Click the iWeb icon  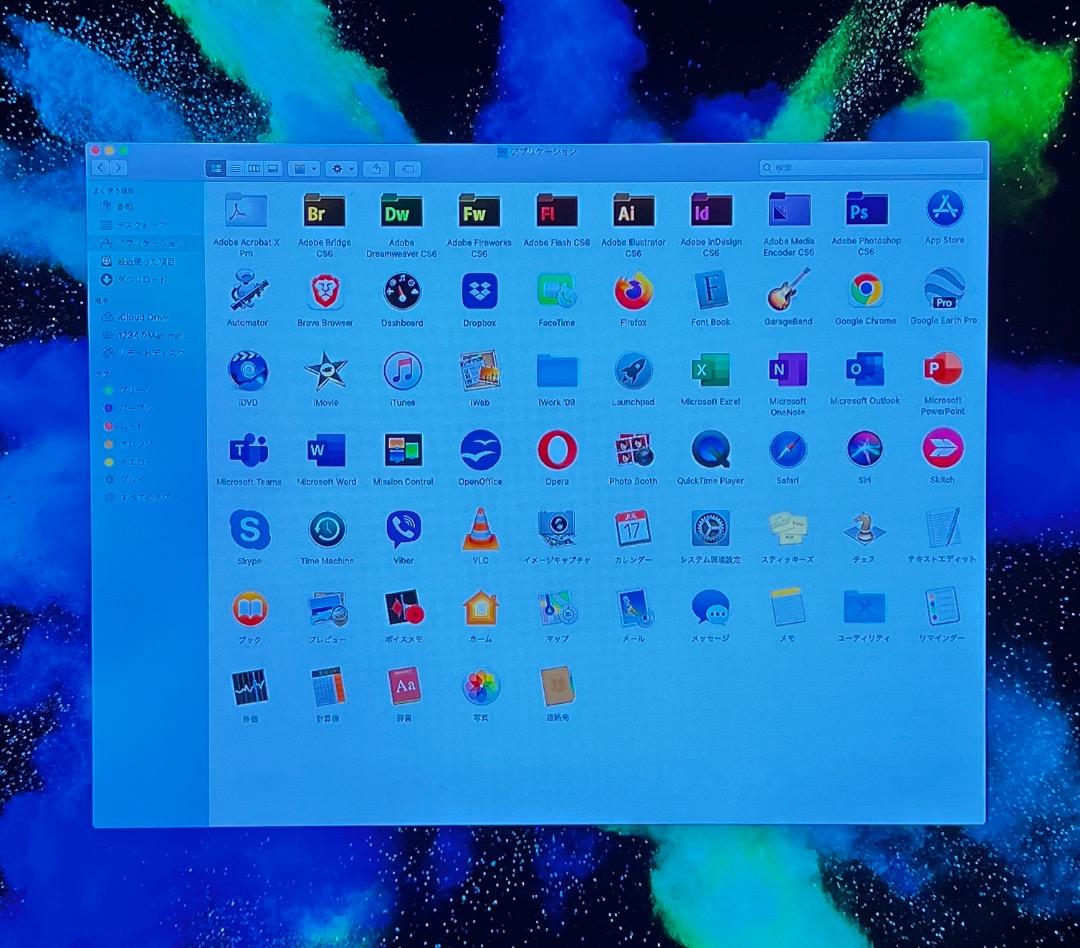click(479, 371)
